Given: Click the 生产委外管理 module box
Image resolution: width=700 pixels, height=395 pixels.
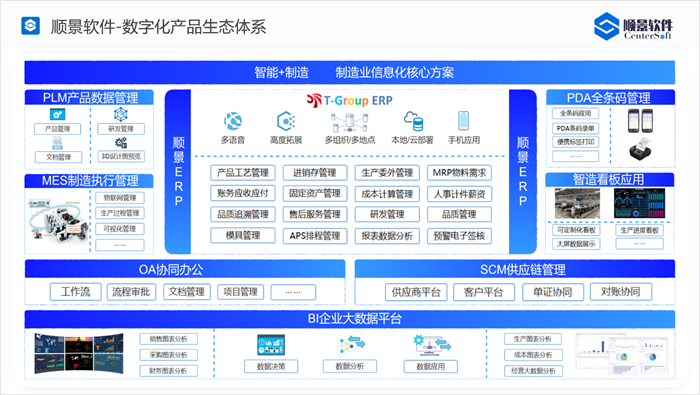Looking at the screenshot, I should [x=387, y=173].
